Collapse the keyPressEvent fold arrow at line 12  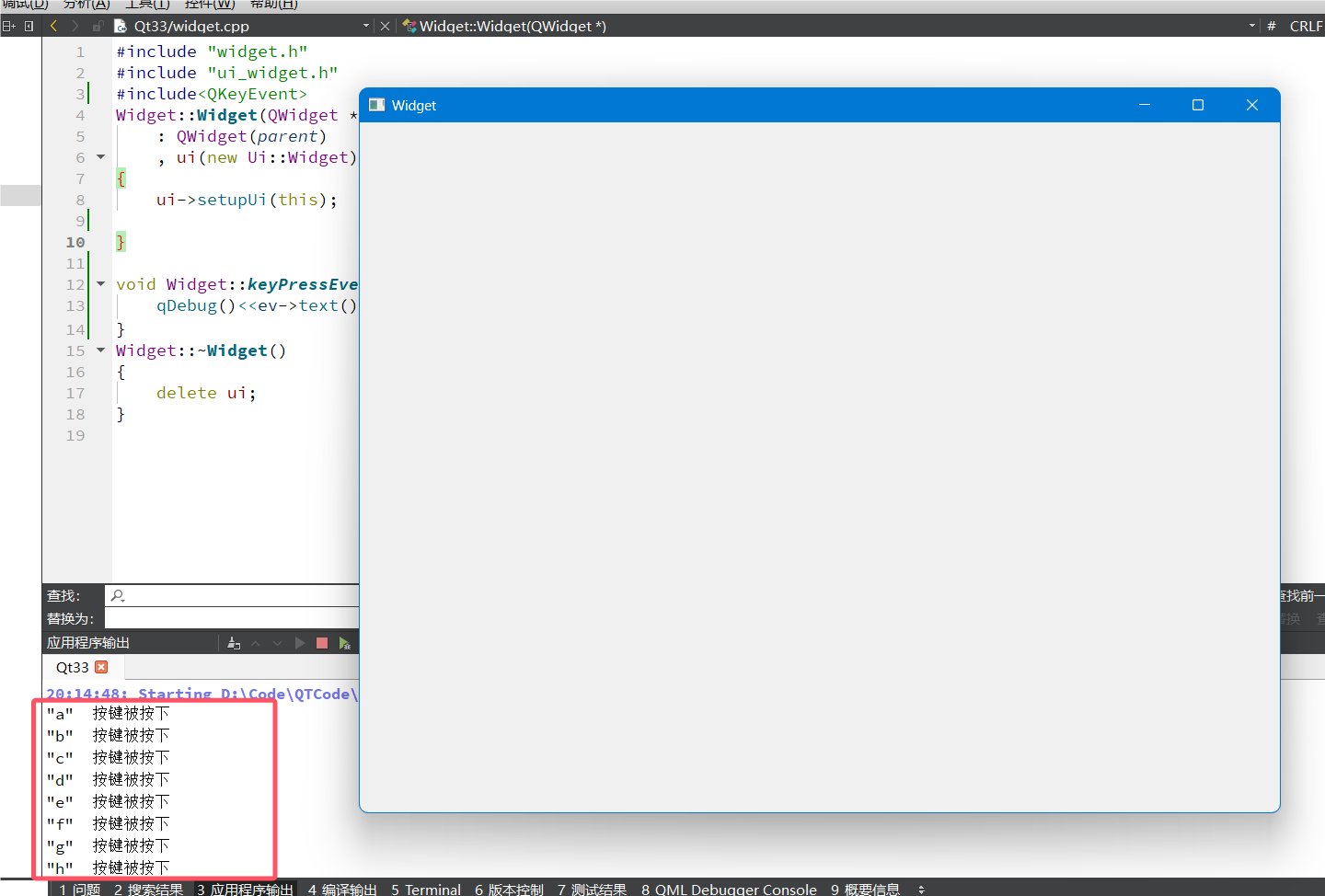(x=100, y=284)
